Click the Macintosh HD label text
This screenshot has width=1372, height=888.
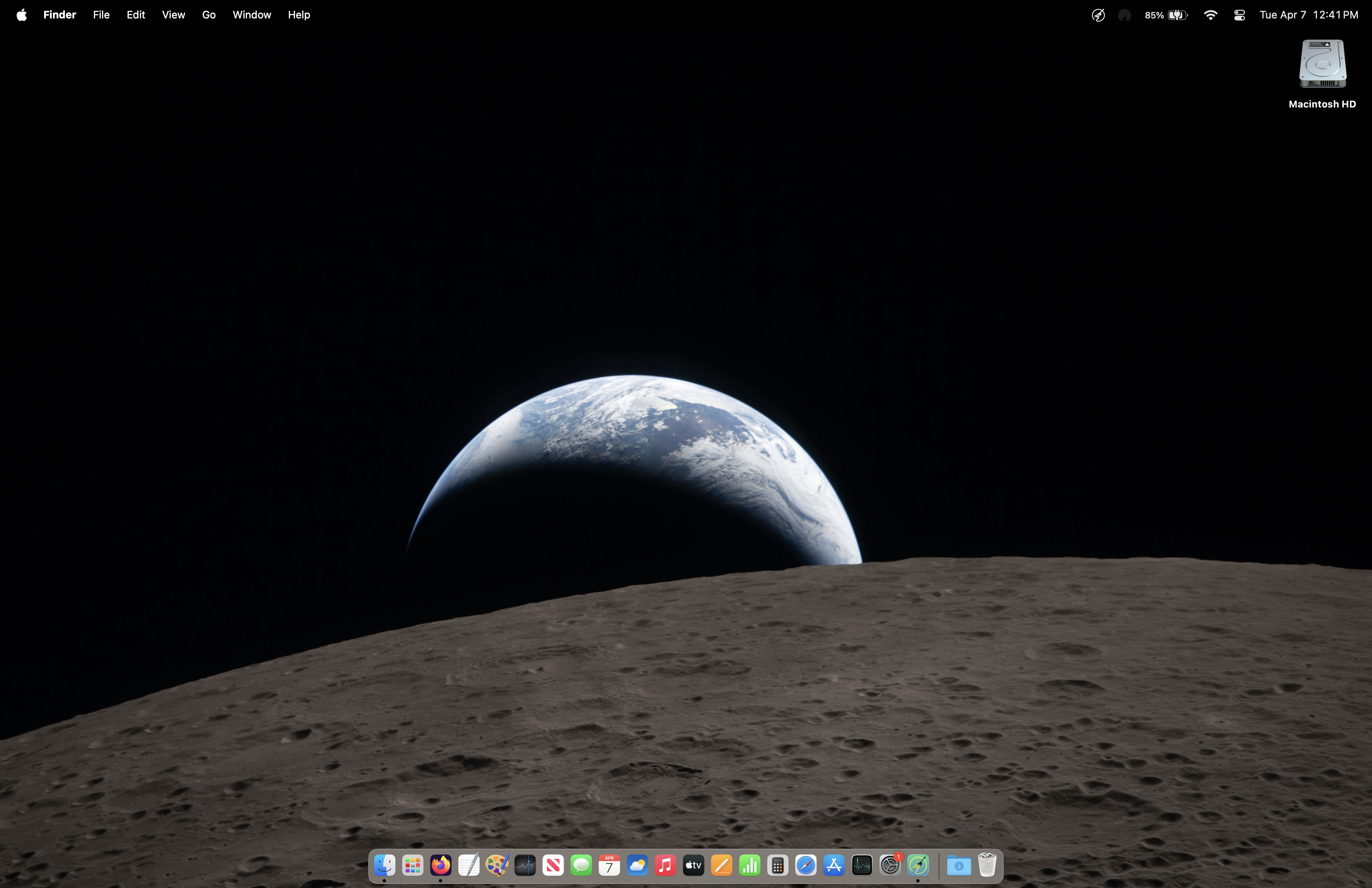tap(1322, 104)
